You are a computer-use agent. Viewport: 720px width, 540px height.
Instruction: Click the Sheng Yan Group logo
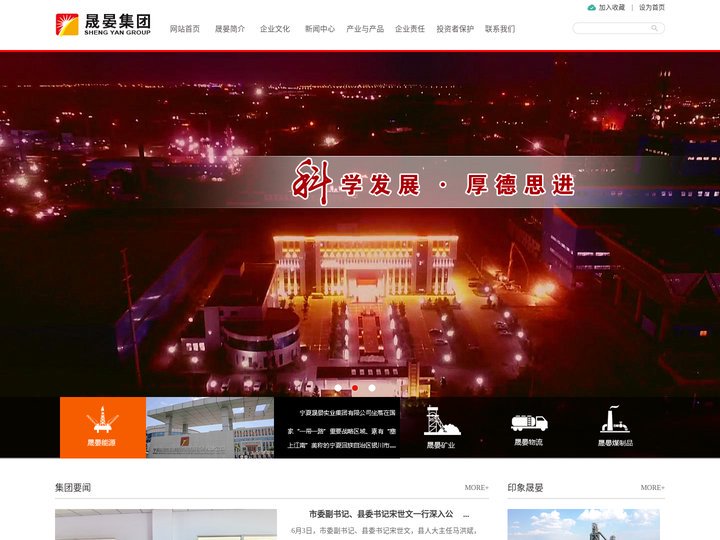point(103,24)
